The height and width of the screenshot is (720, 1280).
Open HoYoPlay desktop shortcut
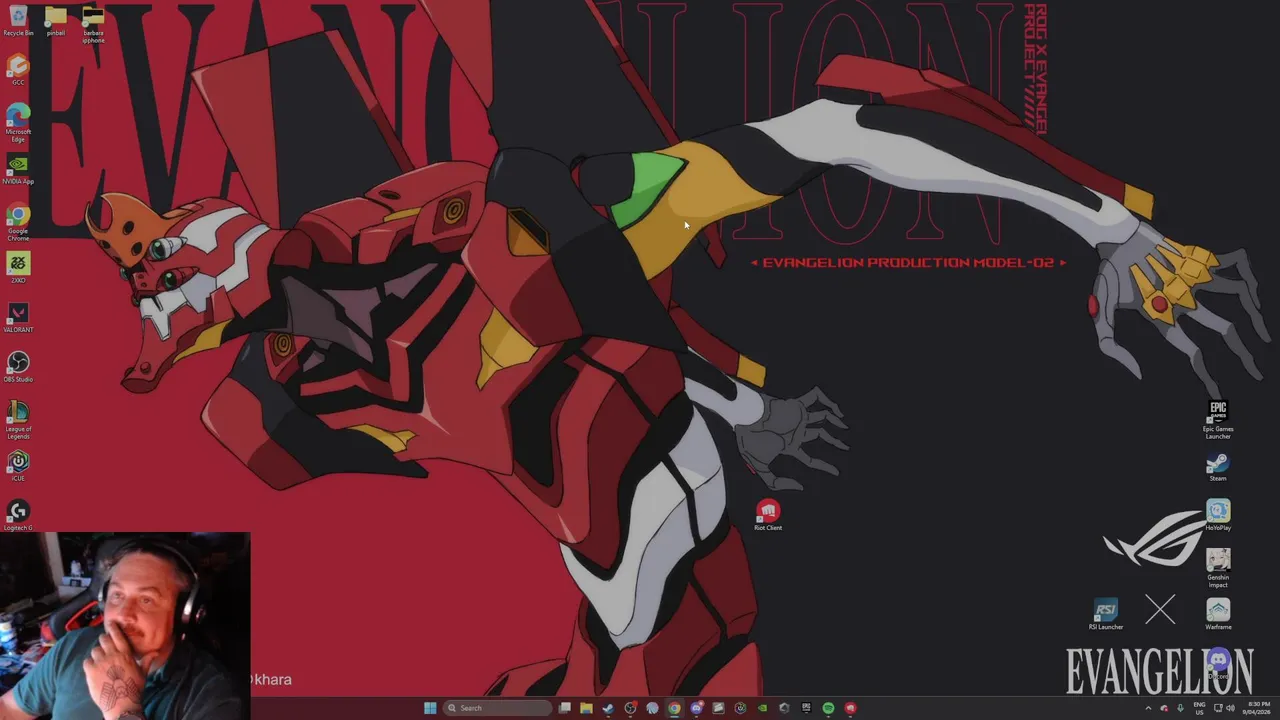pos(1218,515)
